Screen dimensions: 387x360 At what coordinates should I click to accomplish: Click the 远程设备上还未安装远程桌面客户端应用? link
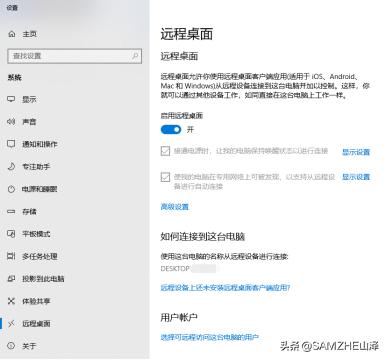[x=225, y=287]
